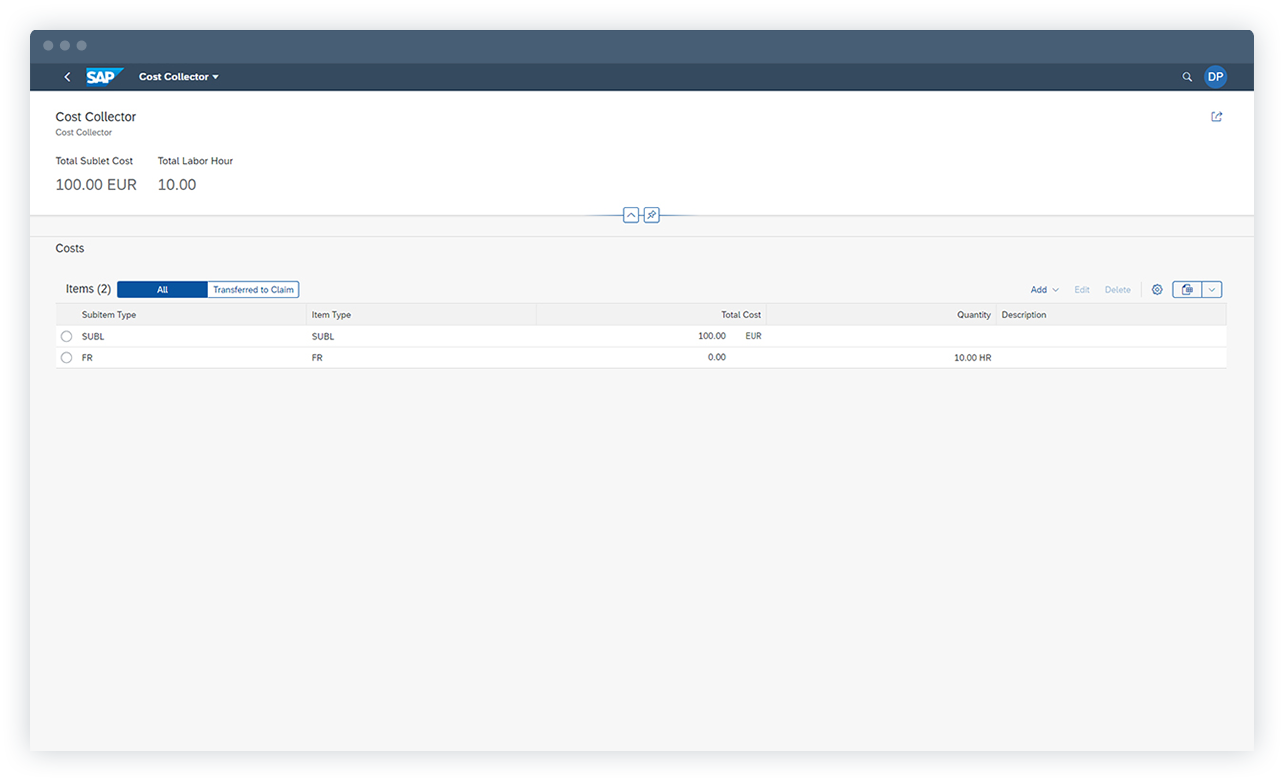Click the Subitem Type column header
The width and height of the screenshot is (1284, 780).
[x=109, y=314]
